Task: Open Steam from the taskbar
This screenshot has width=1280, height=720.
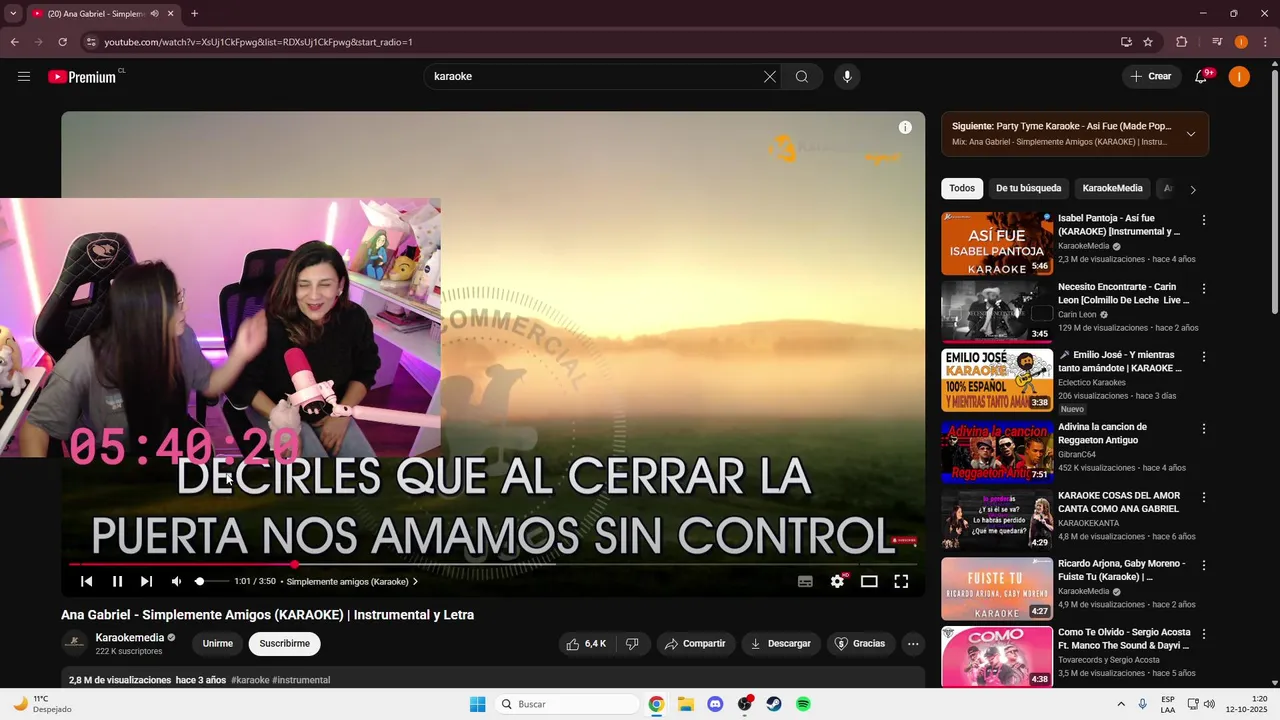Action: [x=774, y=704]
